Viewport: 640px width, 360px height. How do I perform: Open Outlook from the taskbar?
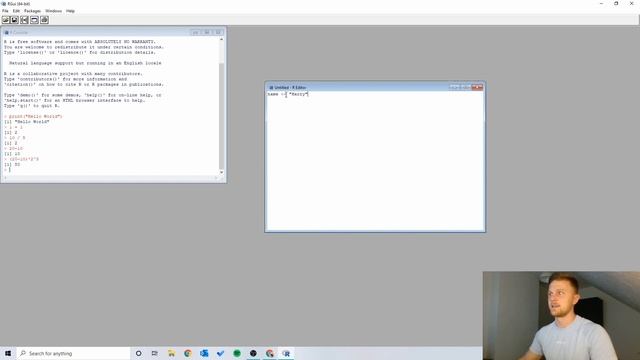[x=204, y=353]
